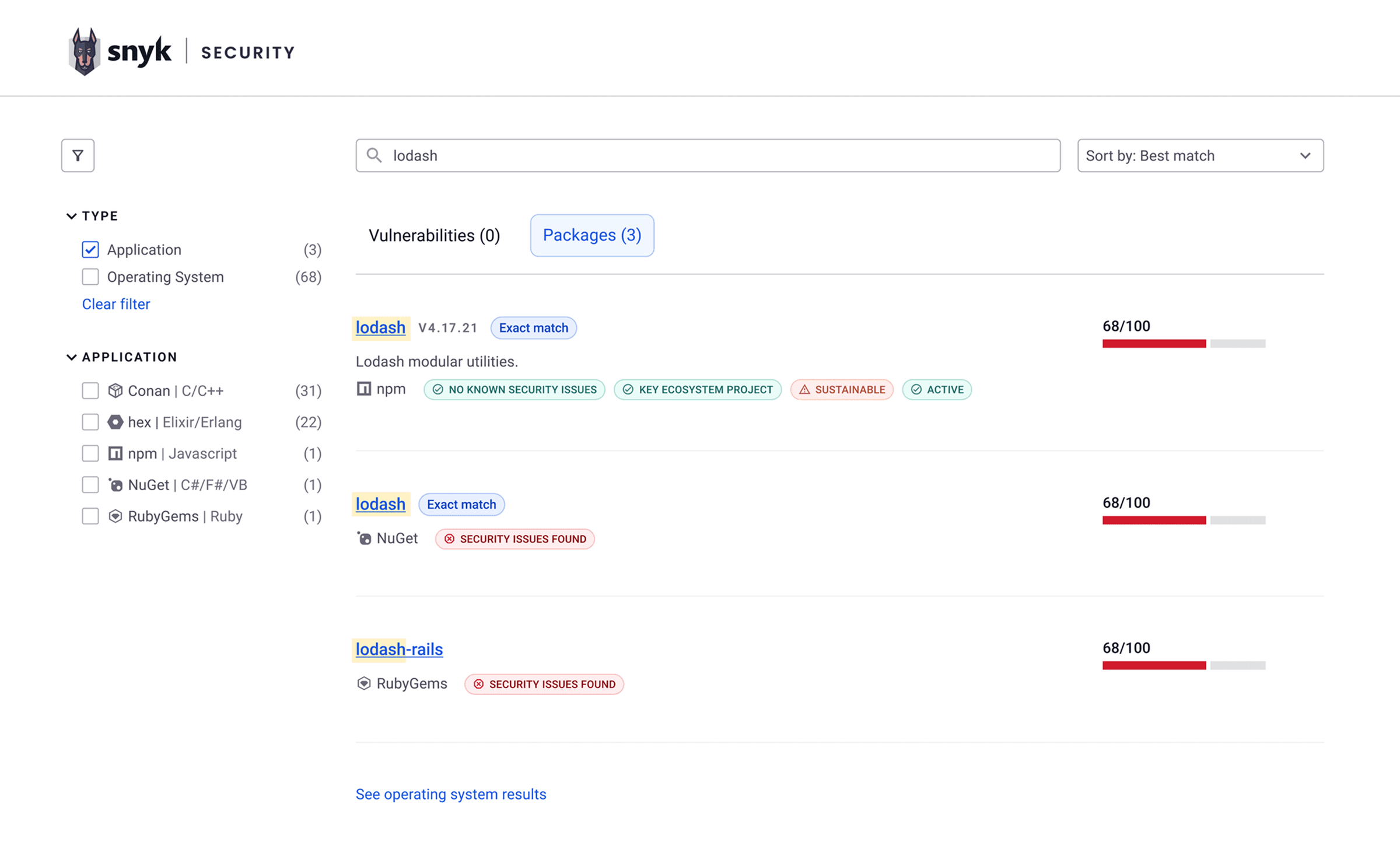Viewport: 1400px width, 856px height.
Task: Click npm icon in first lodash result
Action: 364,389
